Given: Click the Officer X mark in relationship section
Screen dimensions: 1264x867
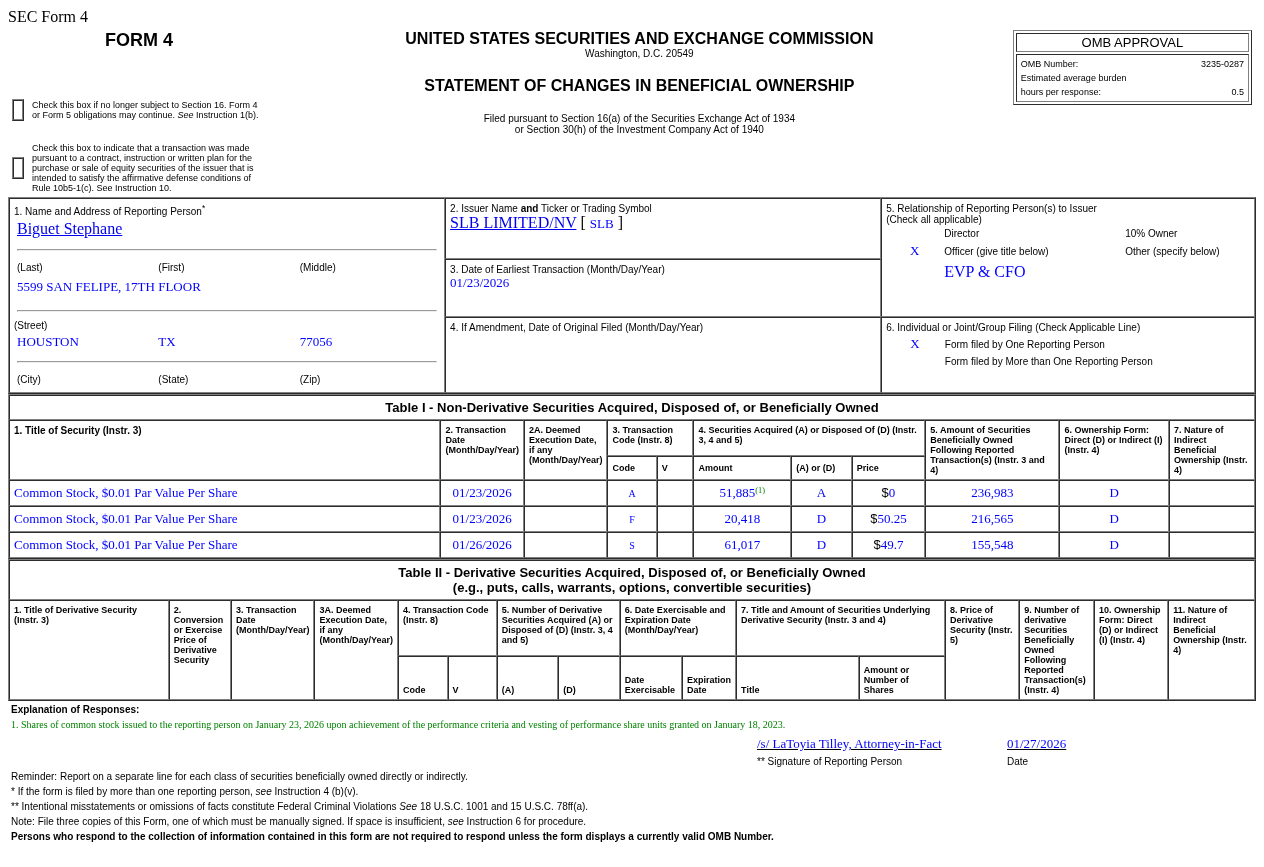Looking at the screenshot, I should click(914, 251).
